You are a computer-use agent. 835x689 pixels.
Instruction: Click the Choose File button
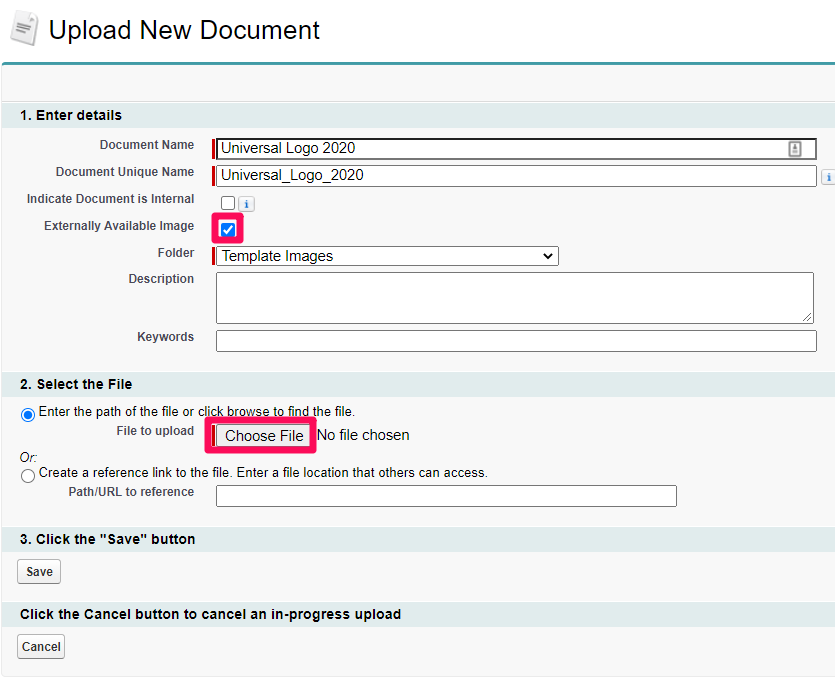click(264, 436)
